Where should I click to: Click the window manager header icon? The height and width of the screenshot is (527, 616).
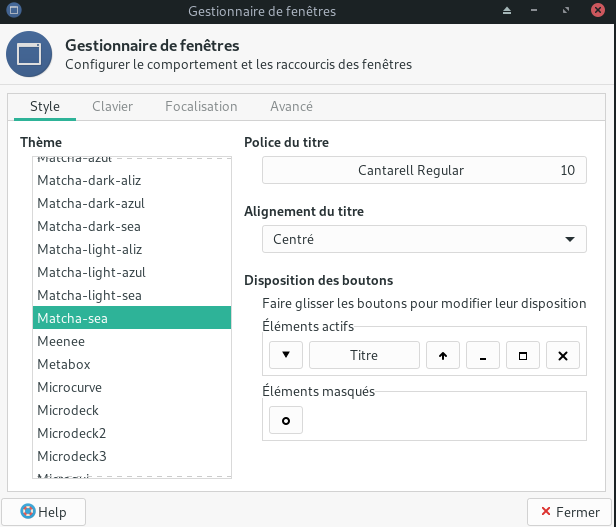click(x=29, y=56)
